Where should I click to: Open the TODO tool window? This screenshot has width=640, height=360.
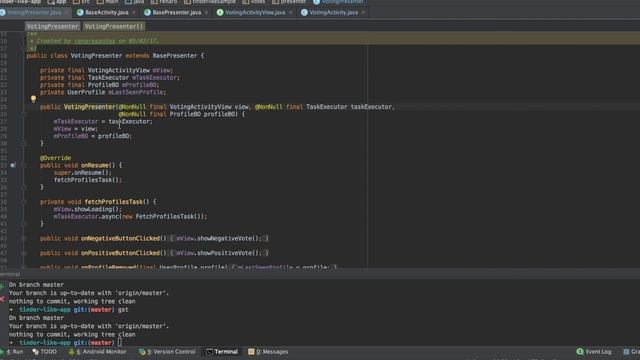(45, 351)
